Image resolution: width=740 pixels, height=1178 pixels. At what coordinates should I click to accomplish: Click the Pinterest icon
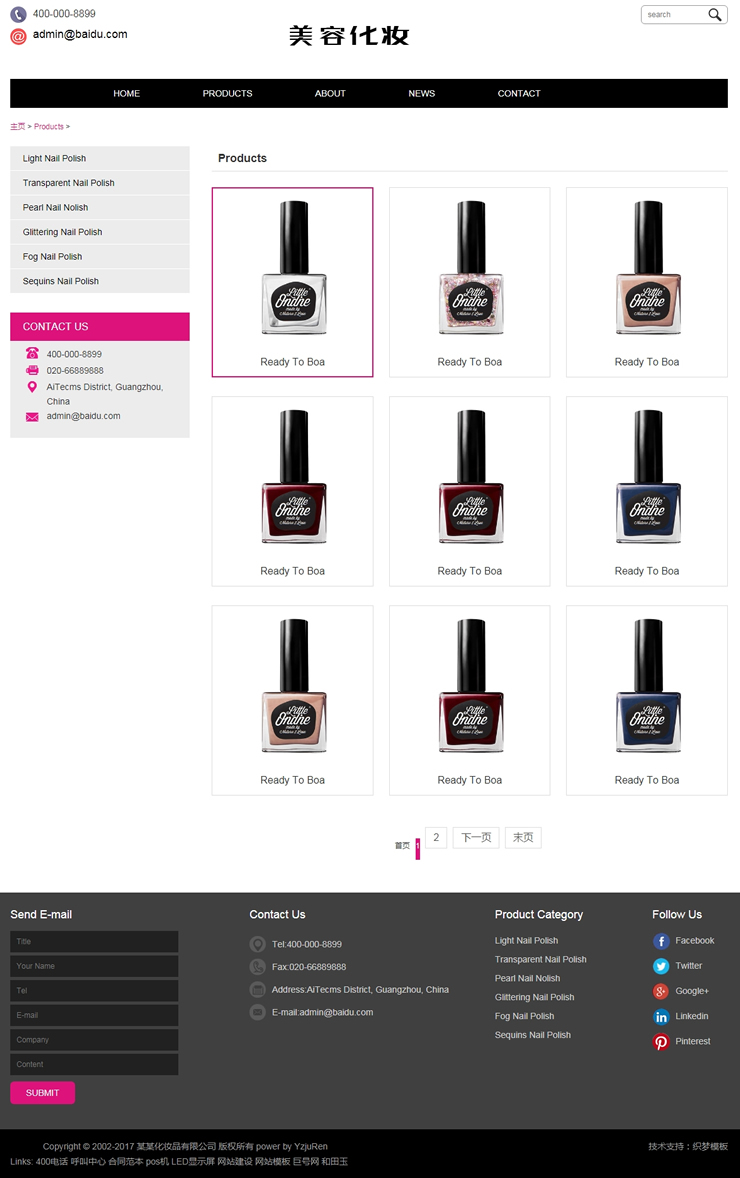click(661, 1042)
